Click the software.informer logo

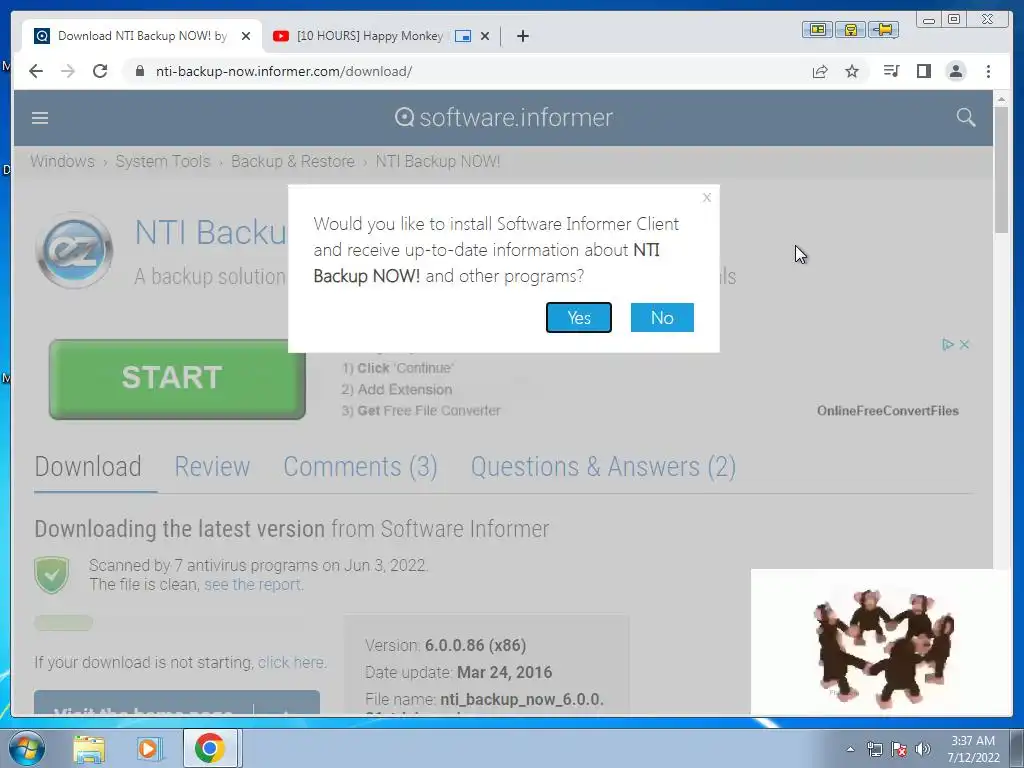pyautogui.click(x=504, y=118)
